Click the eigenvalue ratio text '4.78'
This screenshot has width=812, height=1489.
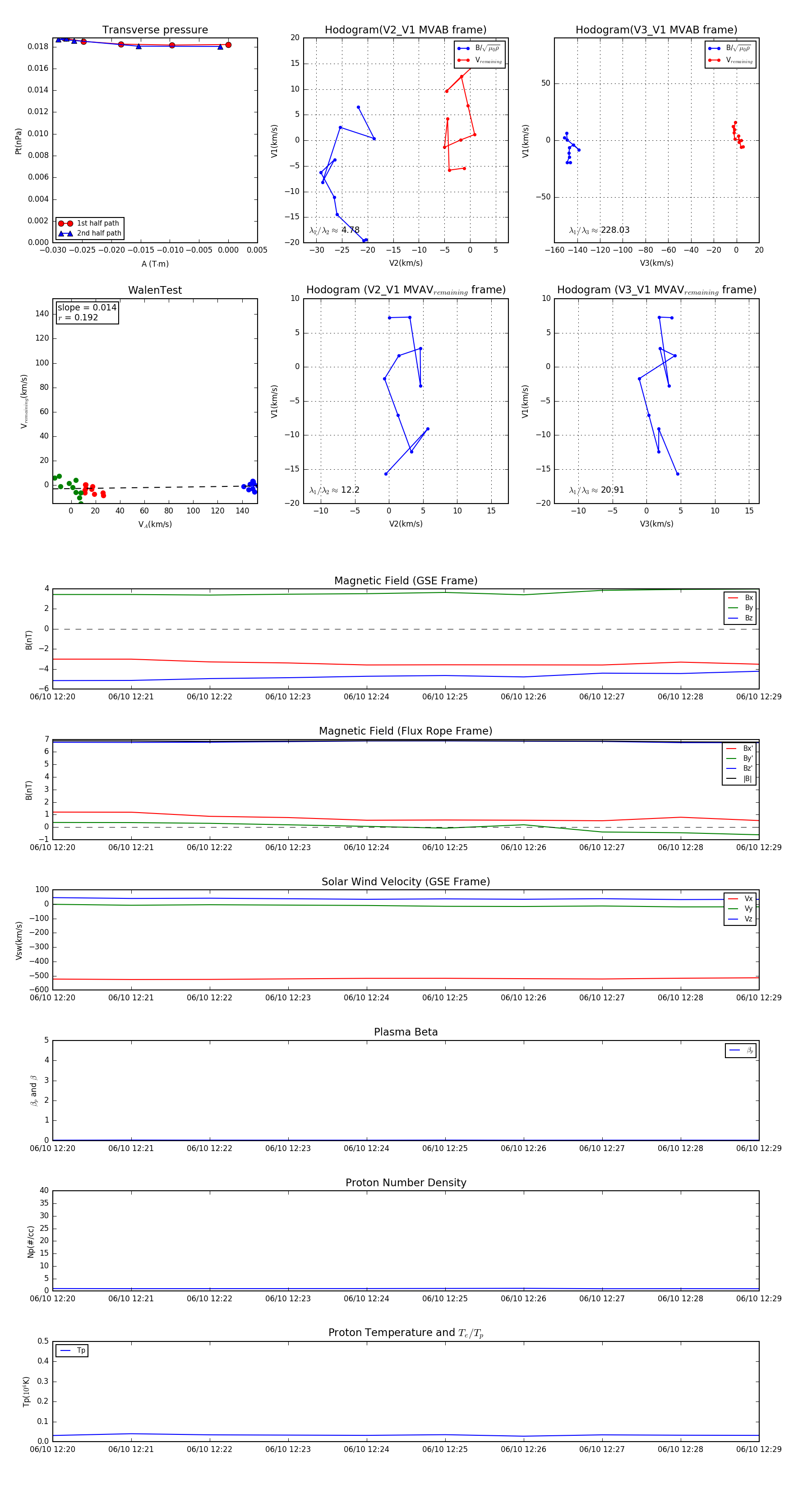point(350,230)
